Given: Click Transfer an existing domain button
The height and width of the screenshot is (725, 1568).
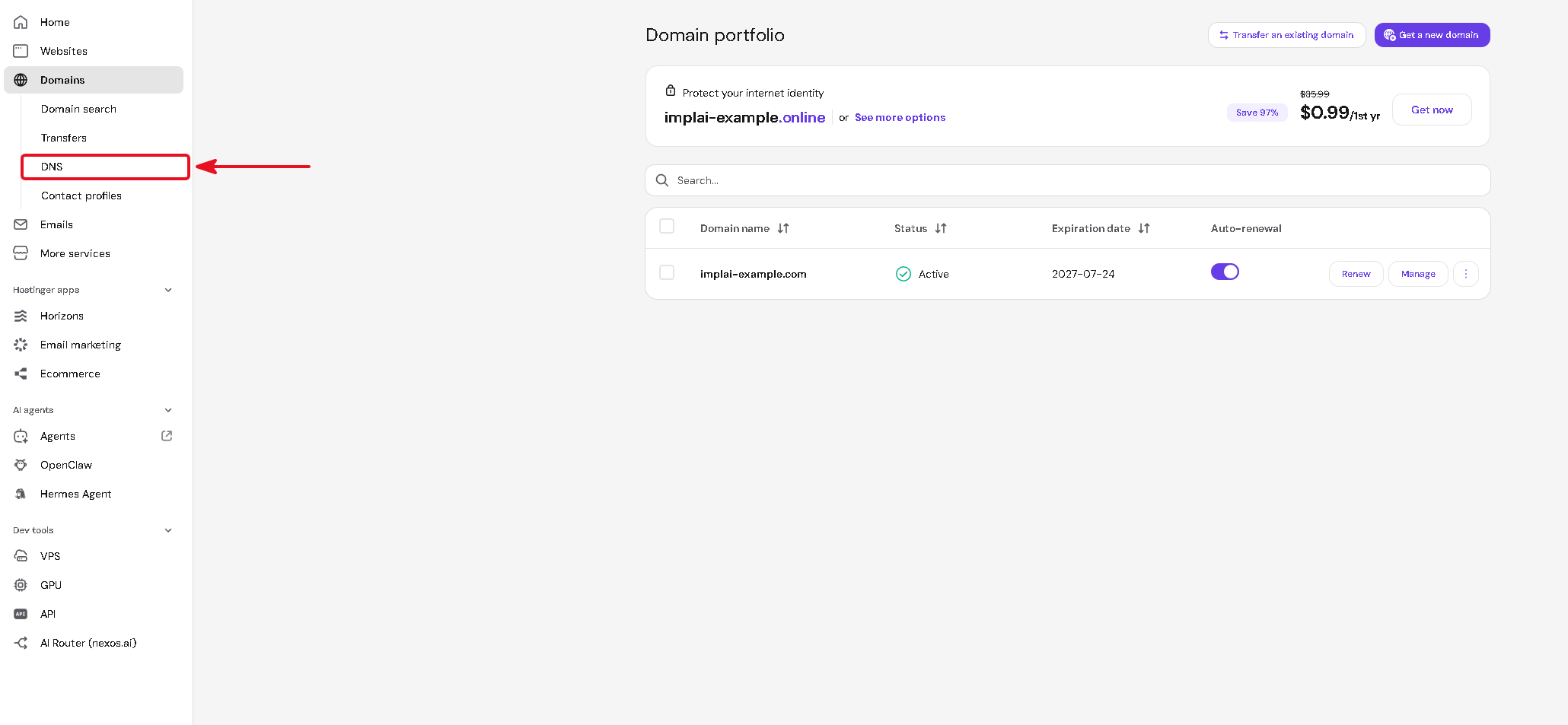Looking at the screenshot, I should click(x=1286, y=35).
